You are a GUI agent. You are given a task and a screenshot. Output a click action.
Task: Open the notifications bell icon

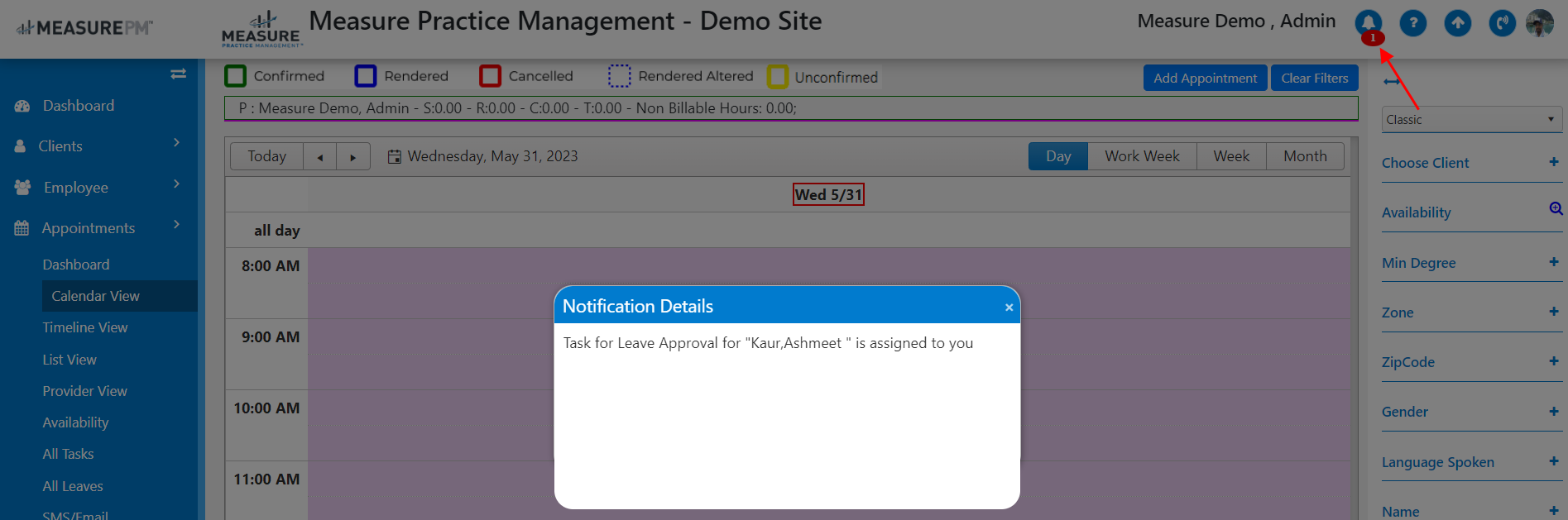(x=1368, y=22)
